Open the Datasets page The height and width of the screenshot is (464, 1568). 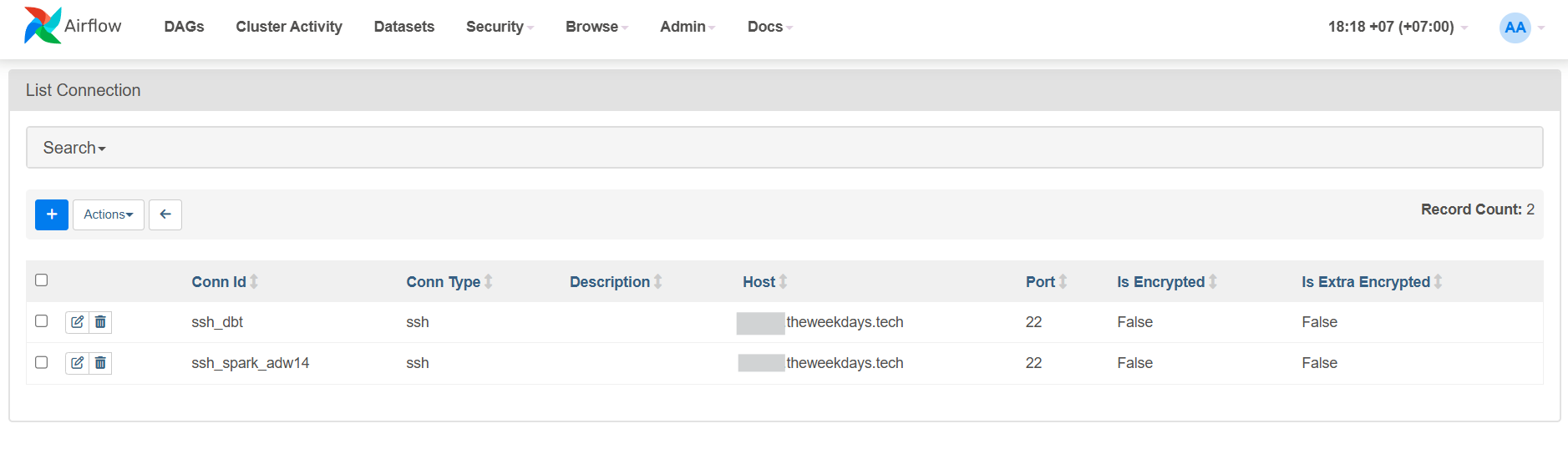coord(404,27)
